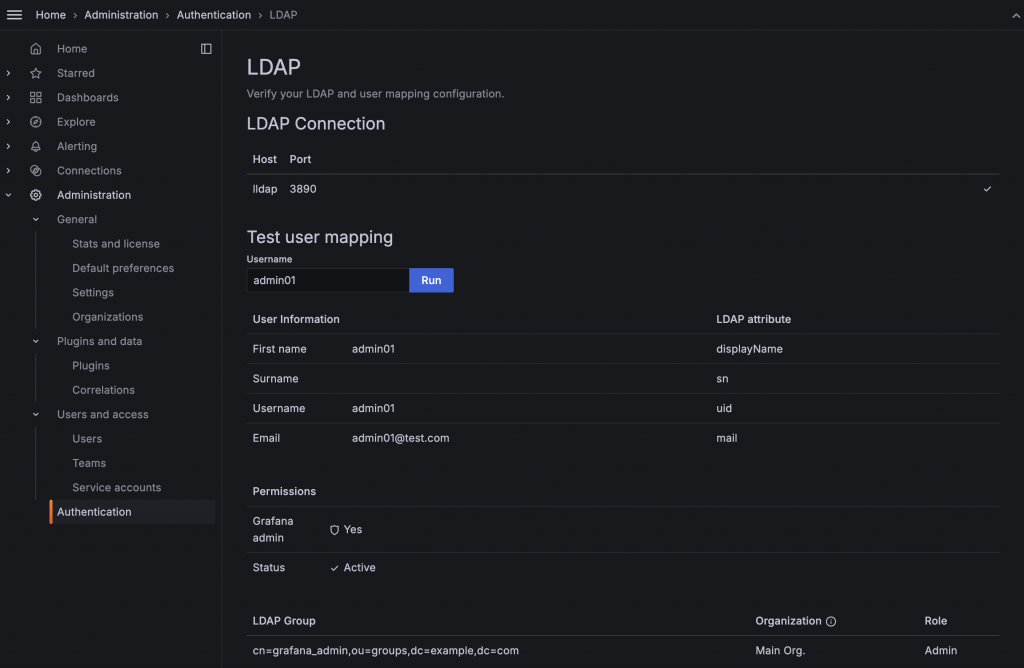Click the Connections icon in sidebar
The width and height of the screenshot is (1024, 668).
tap(36, 170)
